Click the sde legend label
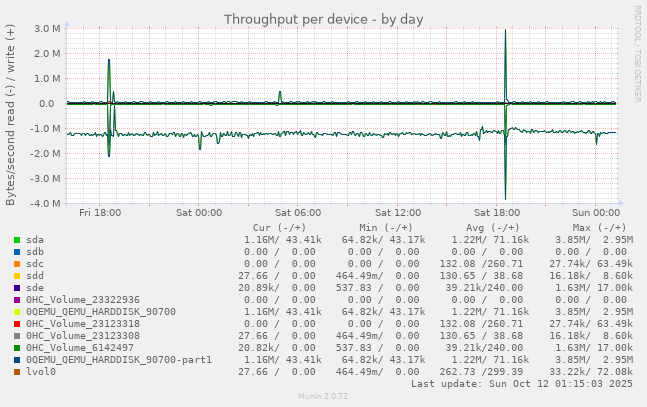Image resolution: width=647 pixels, height=407 pixels. (x=35, y=288)
